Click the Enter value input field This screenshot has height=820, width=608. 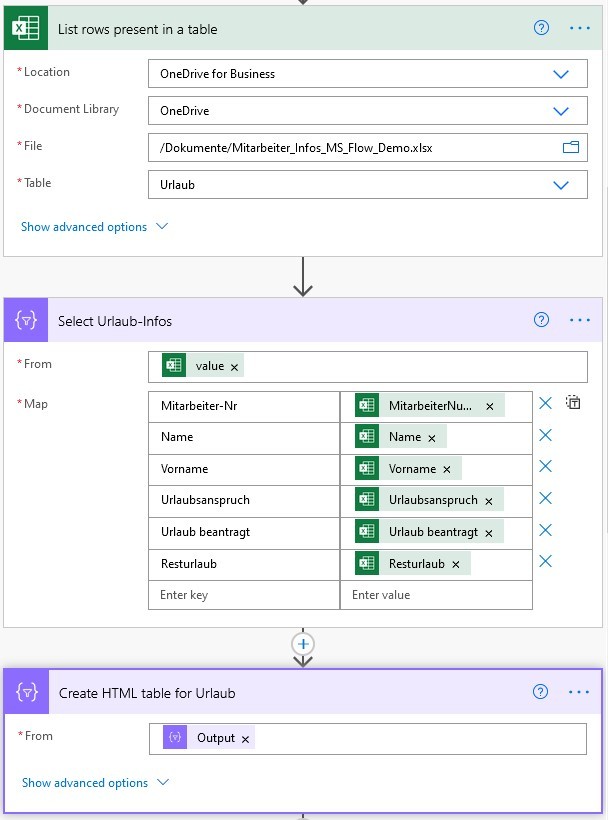pos(437,595)
